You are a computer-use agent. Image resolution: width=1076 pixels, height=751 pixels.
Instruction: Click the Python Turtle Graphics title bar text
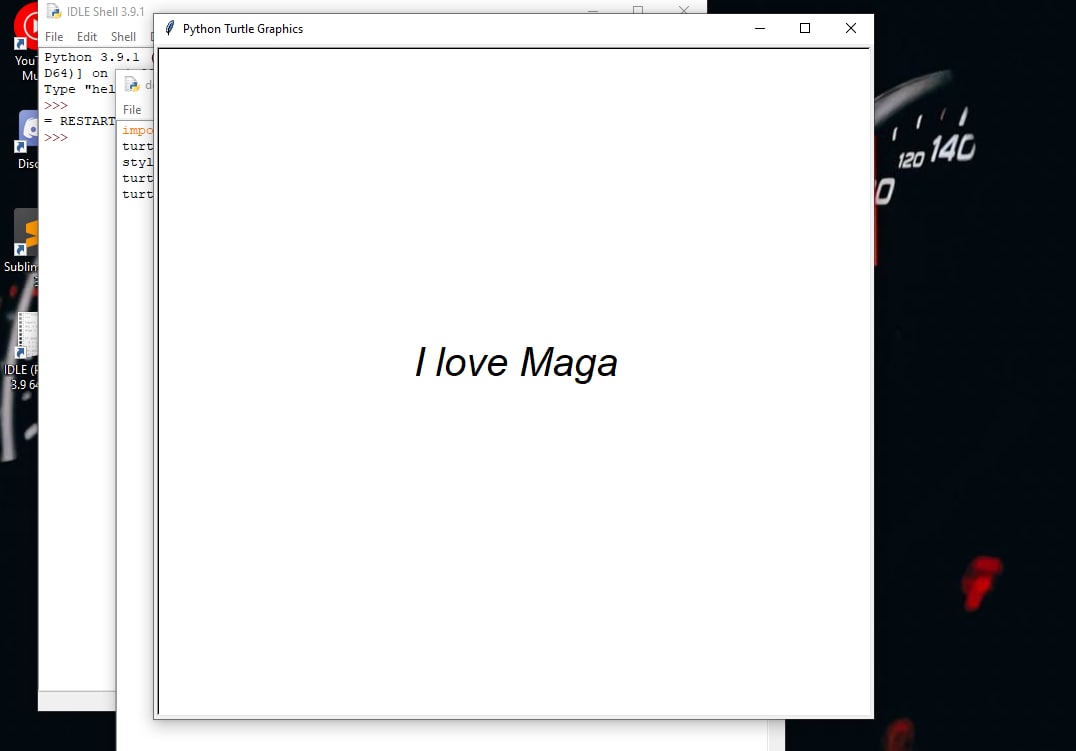(243, 29)
